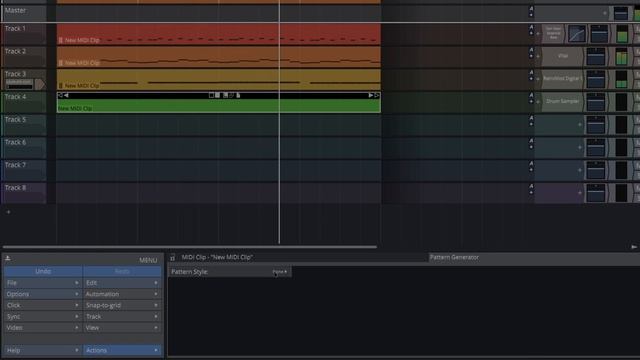The width and height of the screenshot is (640, 360).
Task: Click the Track 1 level meter
Action: pyautogui.click(x=622, y=34)
